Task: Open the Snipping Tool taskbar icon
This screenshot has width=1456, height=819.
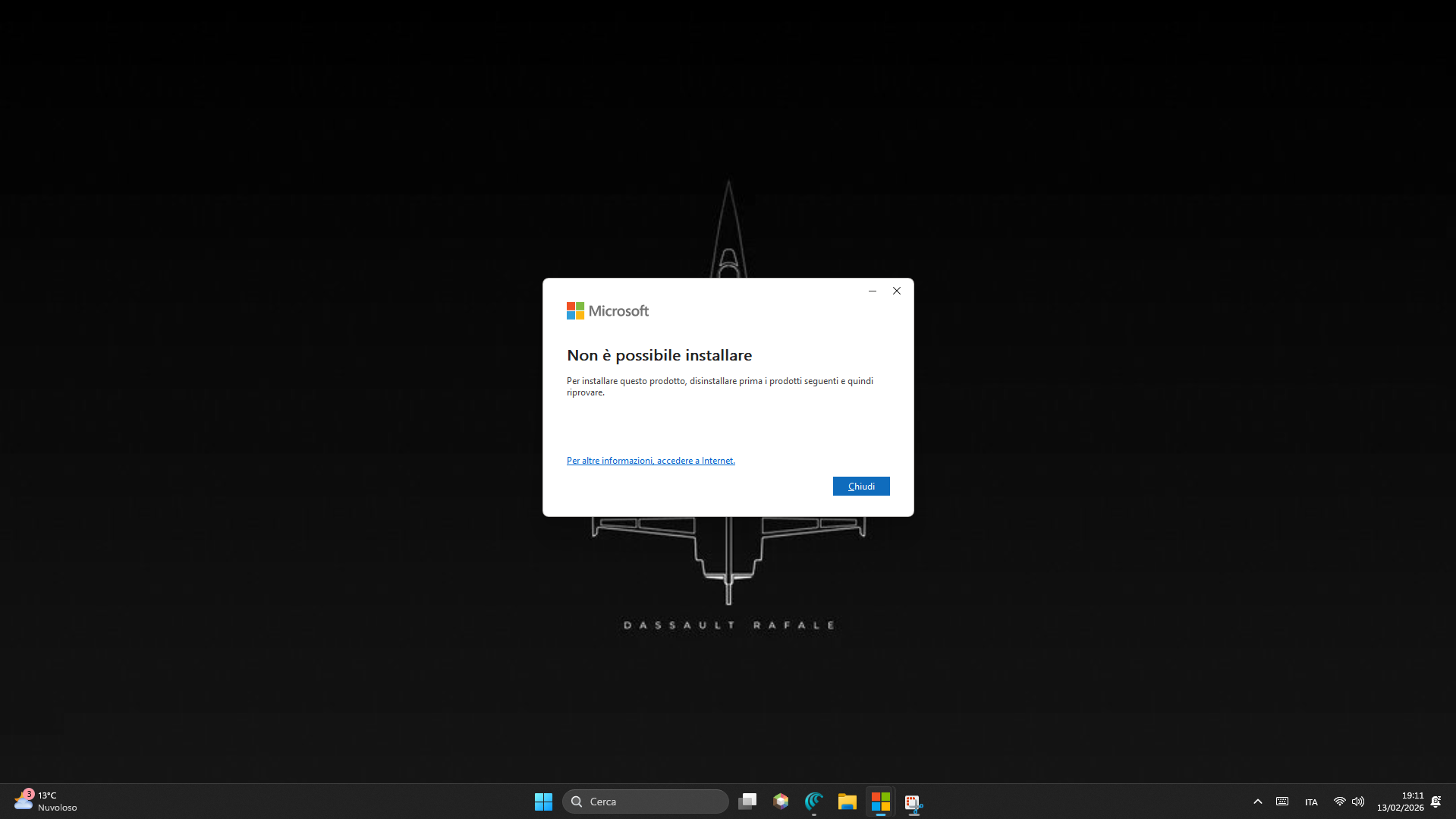Action: tap(914, 802)
